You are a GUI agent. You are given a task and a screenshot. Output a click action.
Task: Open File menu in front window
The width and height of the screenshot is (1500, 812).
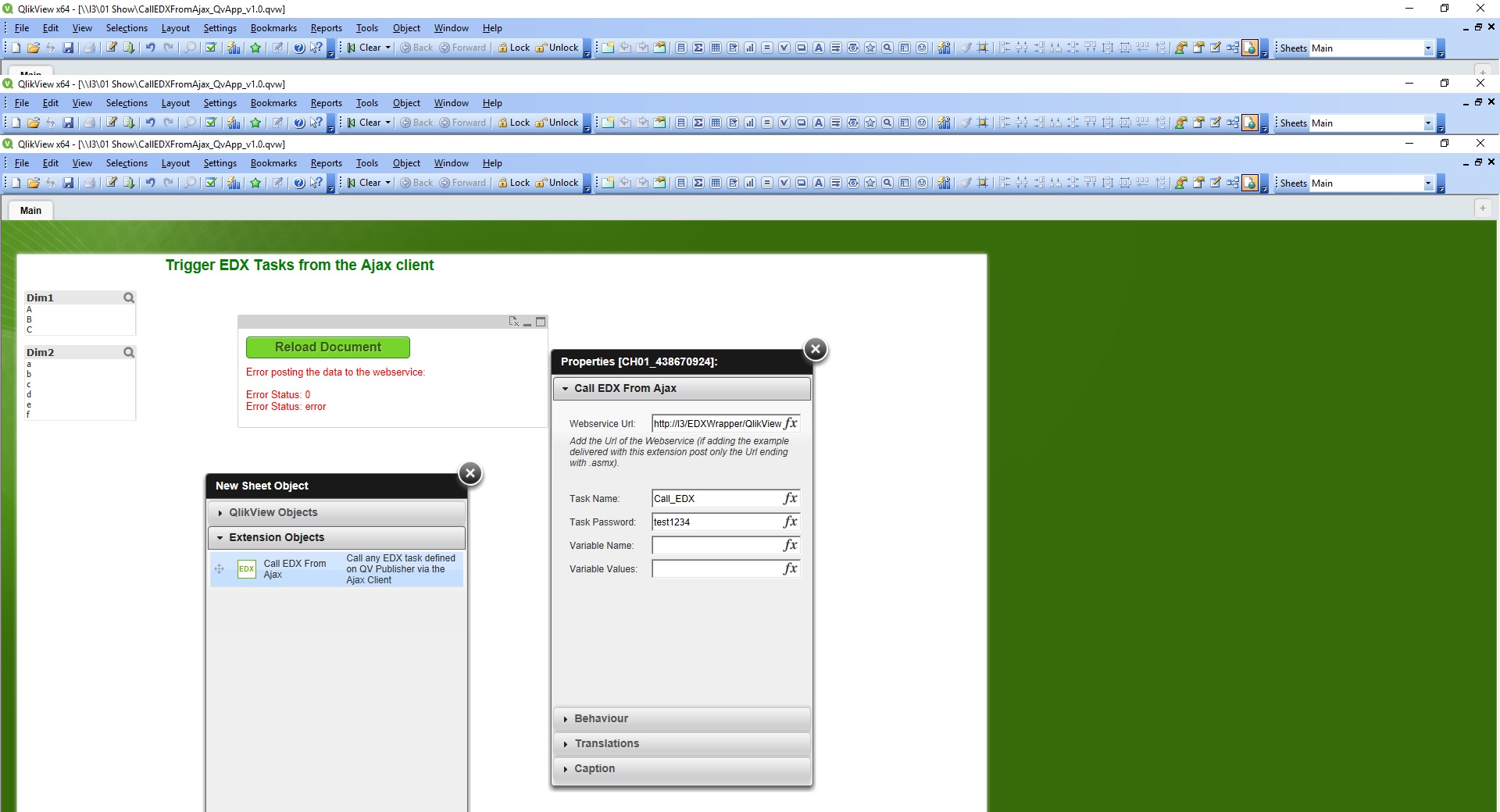click(x=22, y=163)
